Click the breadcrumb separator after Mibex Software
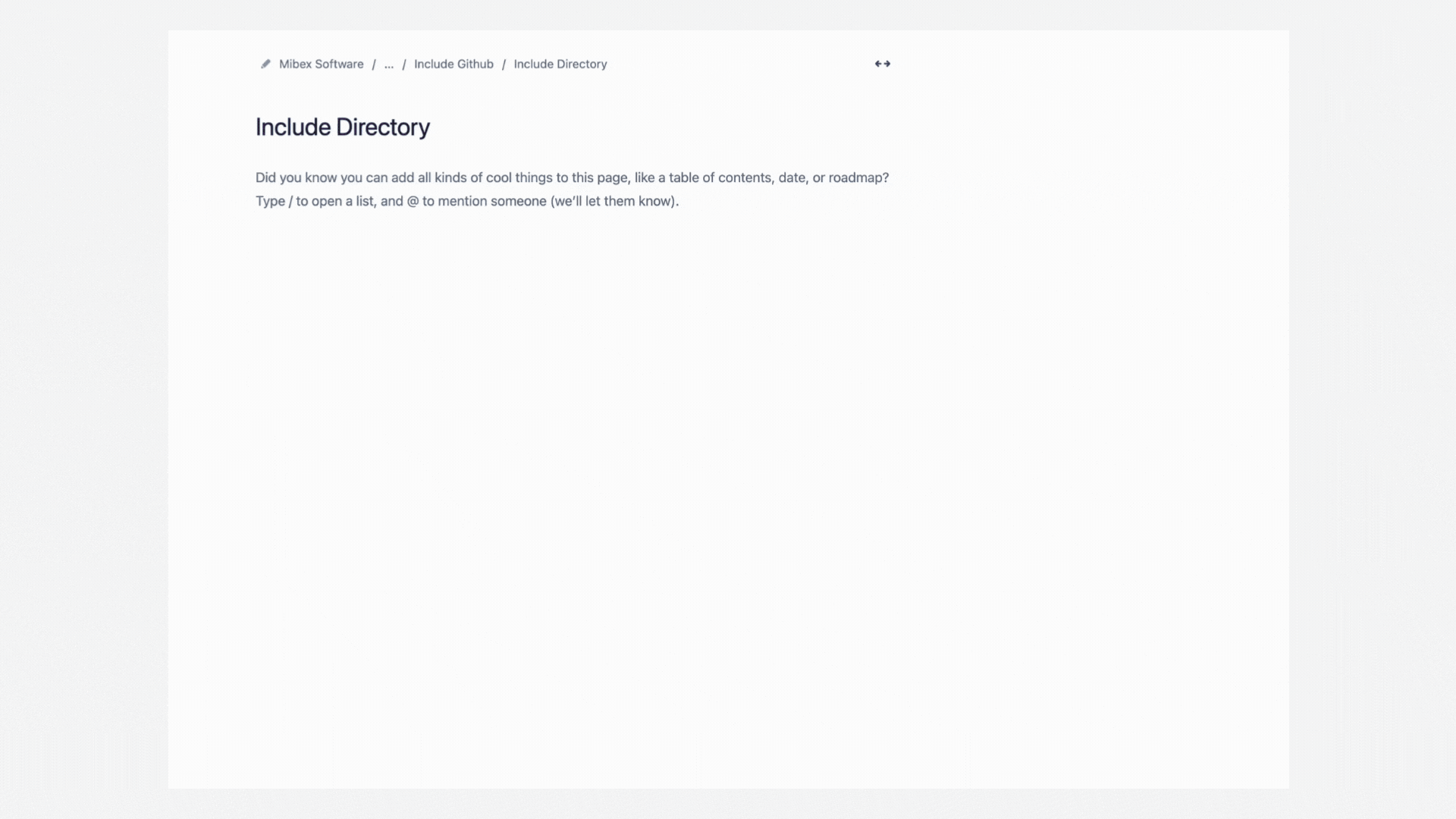Screen dimensions: 1456x819 click(374, 64)
